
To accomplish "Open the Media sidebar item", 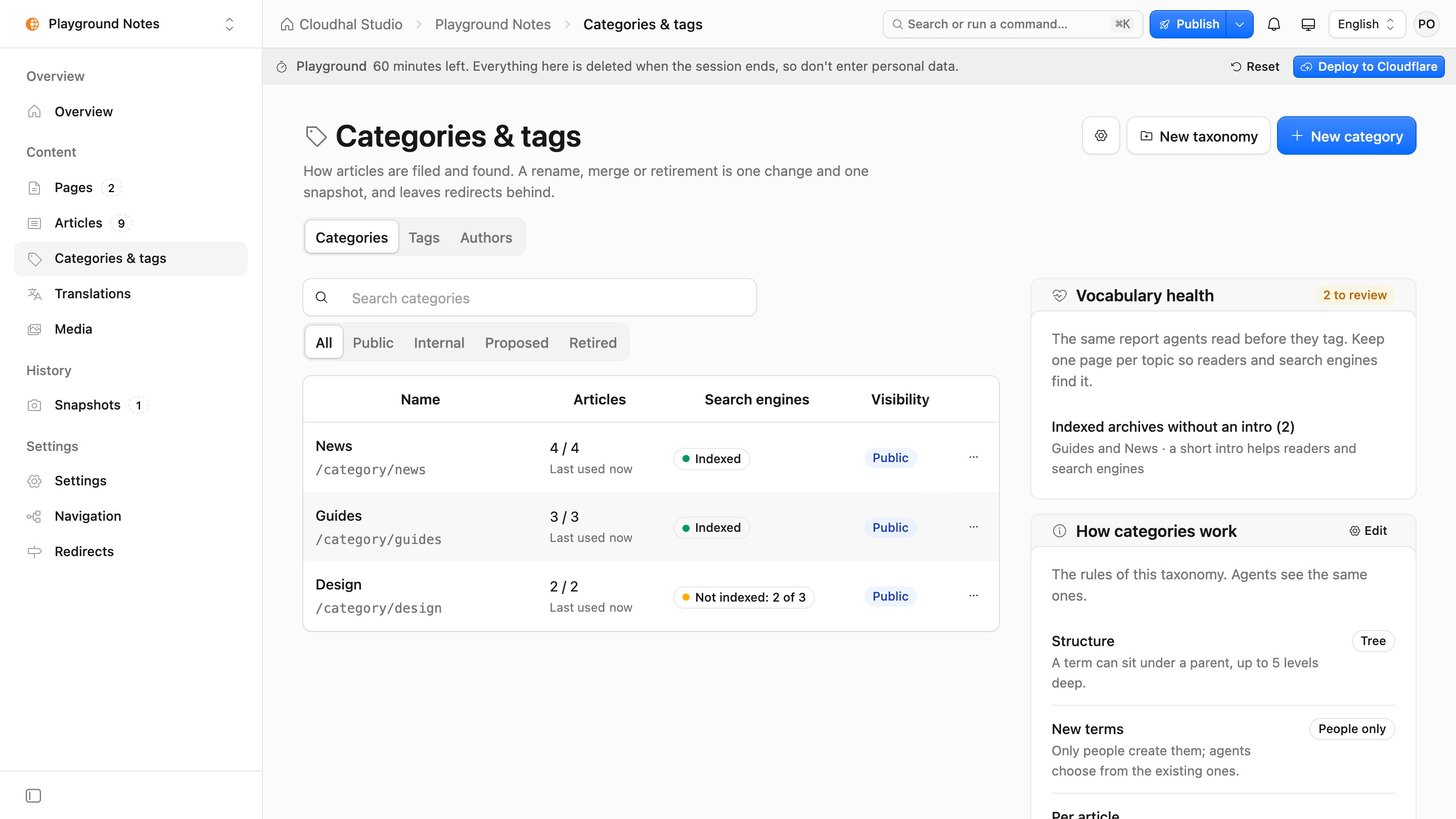I will point(130,329).
